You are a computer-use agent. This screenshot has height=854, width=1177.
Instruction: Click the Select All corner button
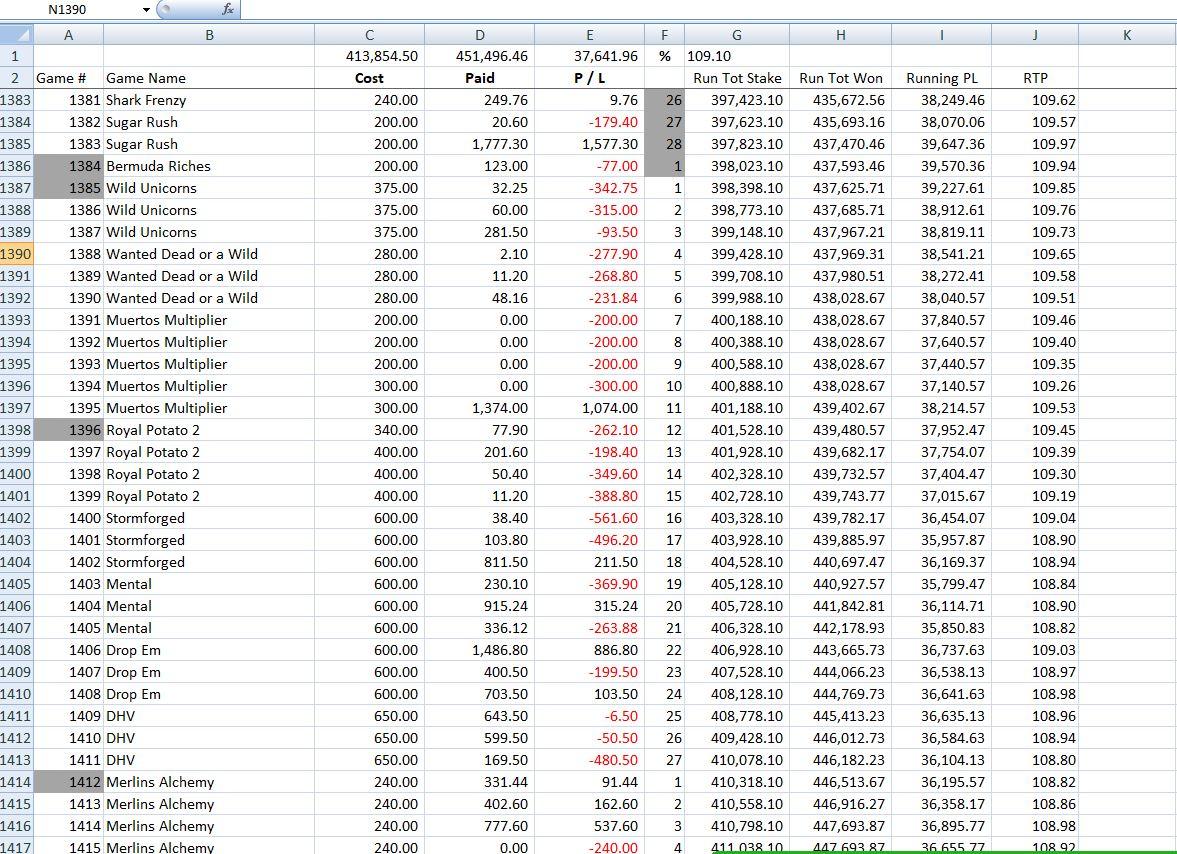tap(17, 35)
